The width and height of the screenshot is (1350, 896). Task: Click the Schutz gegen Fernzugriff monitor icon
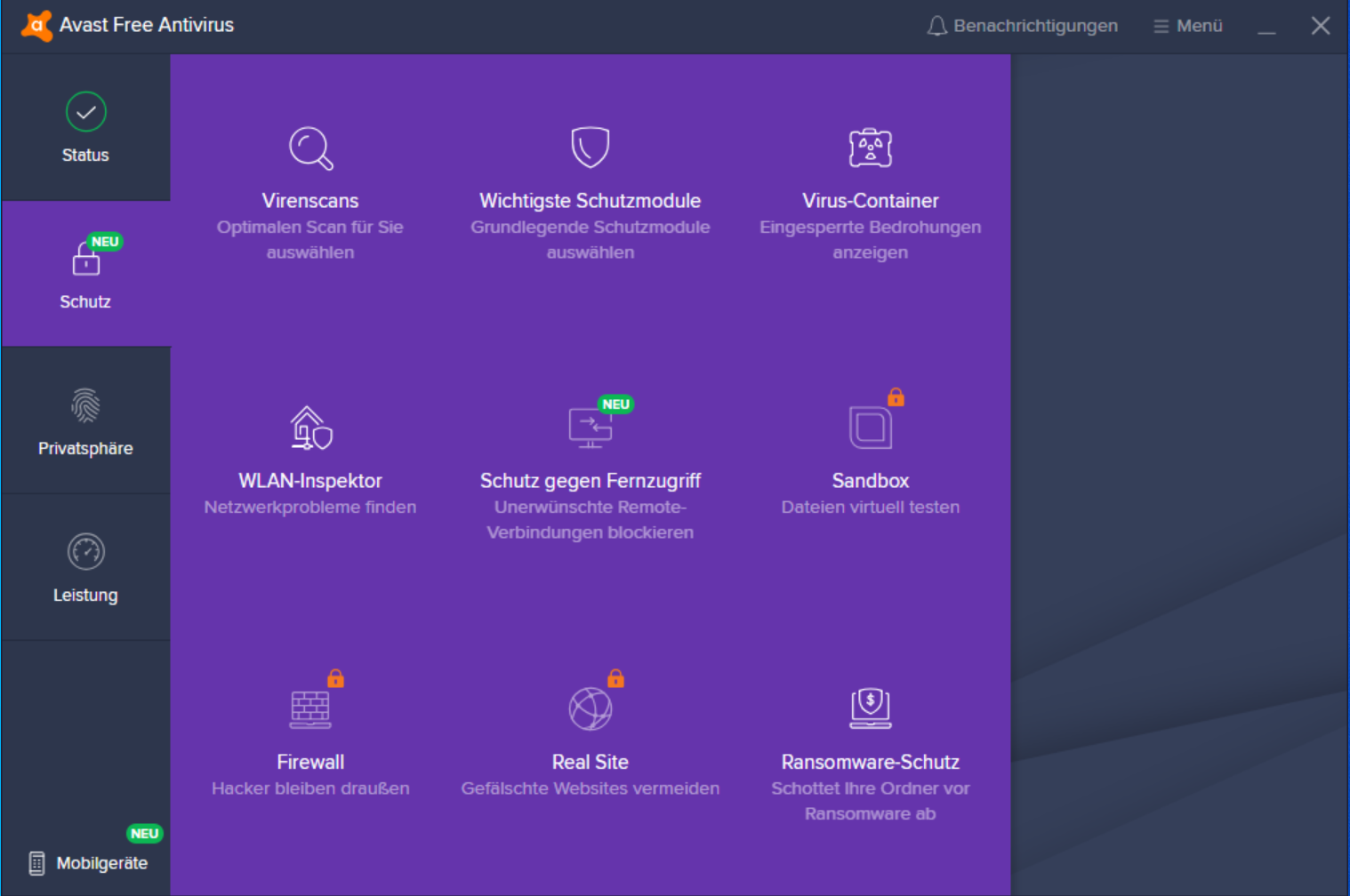click(x=591, y=428)
